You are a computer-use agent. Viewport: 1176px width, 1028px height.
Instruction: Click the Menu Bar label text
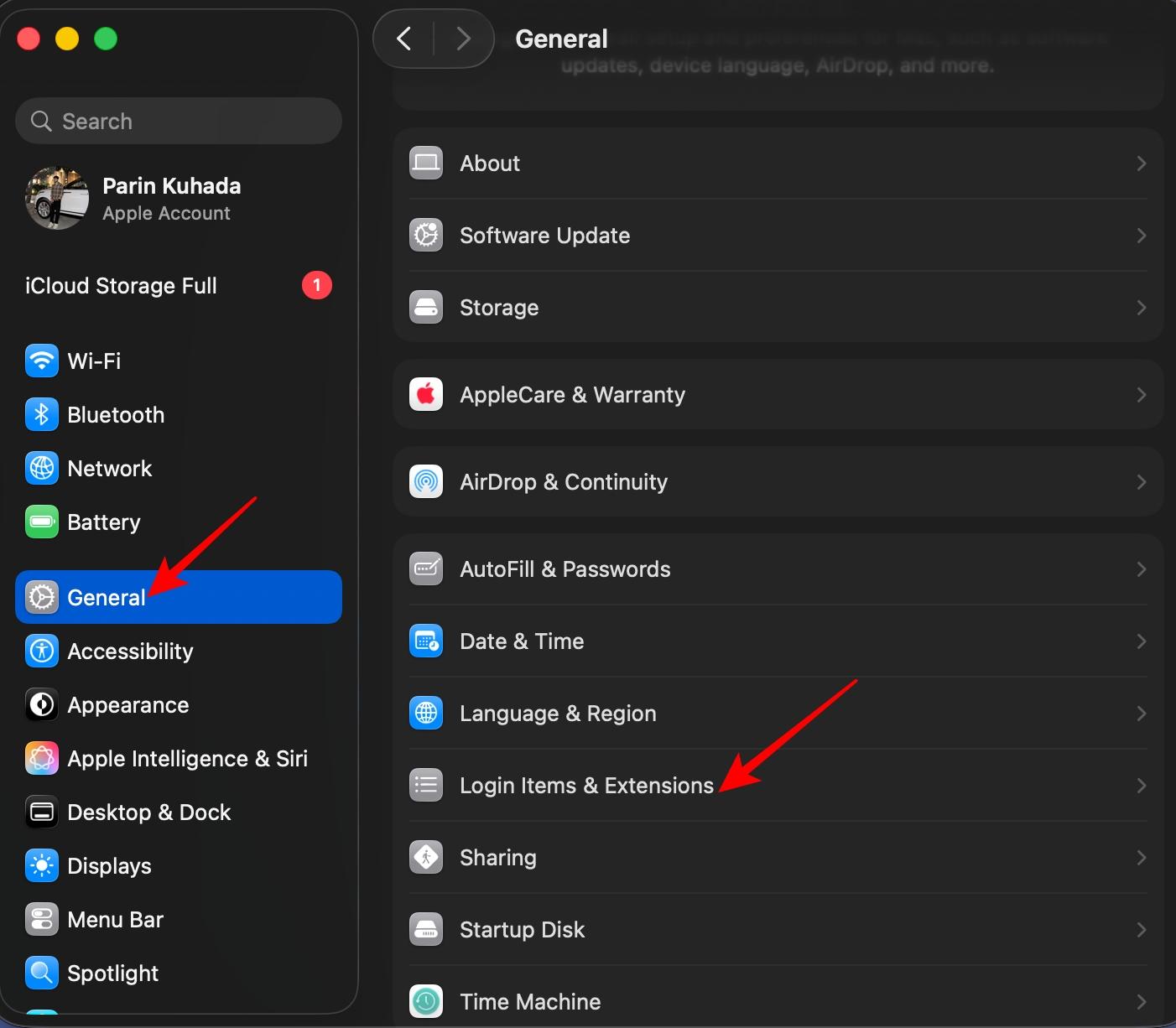click(115, 920)
